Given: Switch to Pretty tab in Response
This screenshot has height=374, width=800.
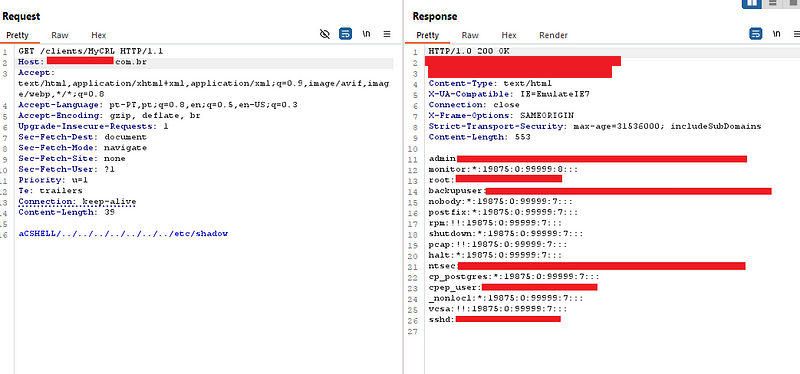Looking at the screenshot, I should (428, 35).
